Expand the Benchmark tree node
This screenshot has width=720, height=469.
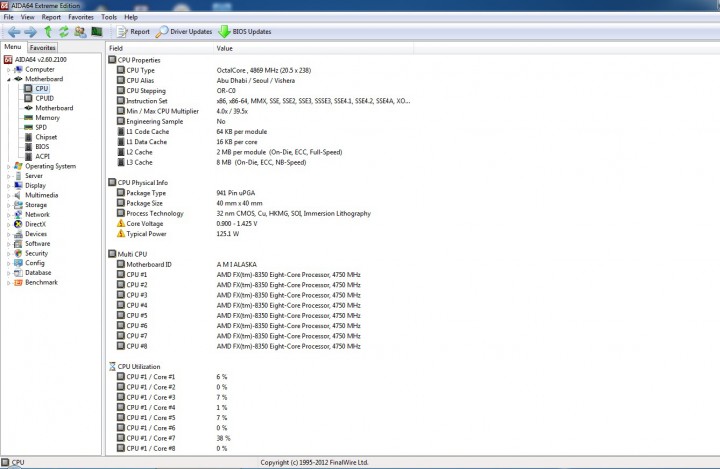pos(8,283)
